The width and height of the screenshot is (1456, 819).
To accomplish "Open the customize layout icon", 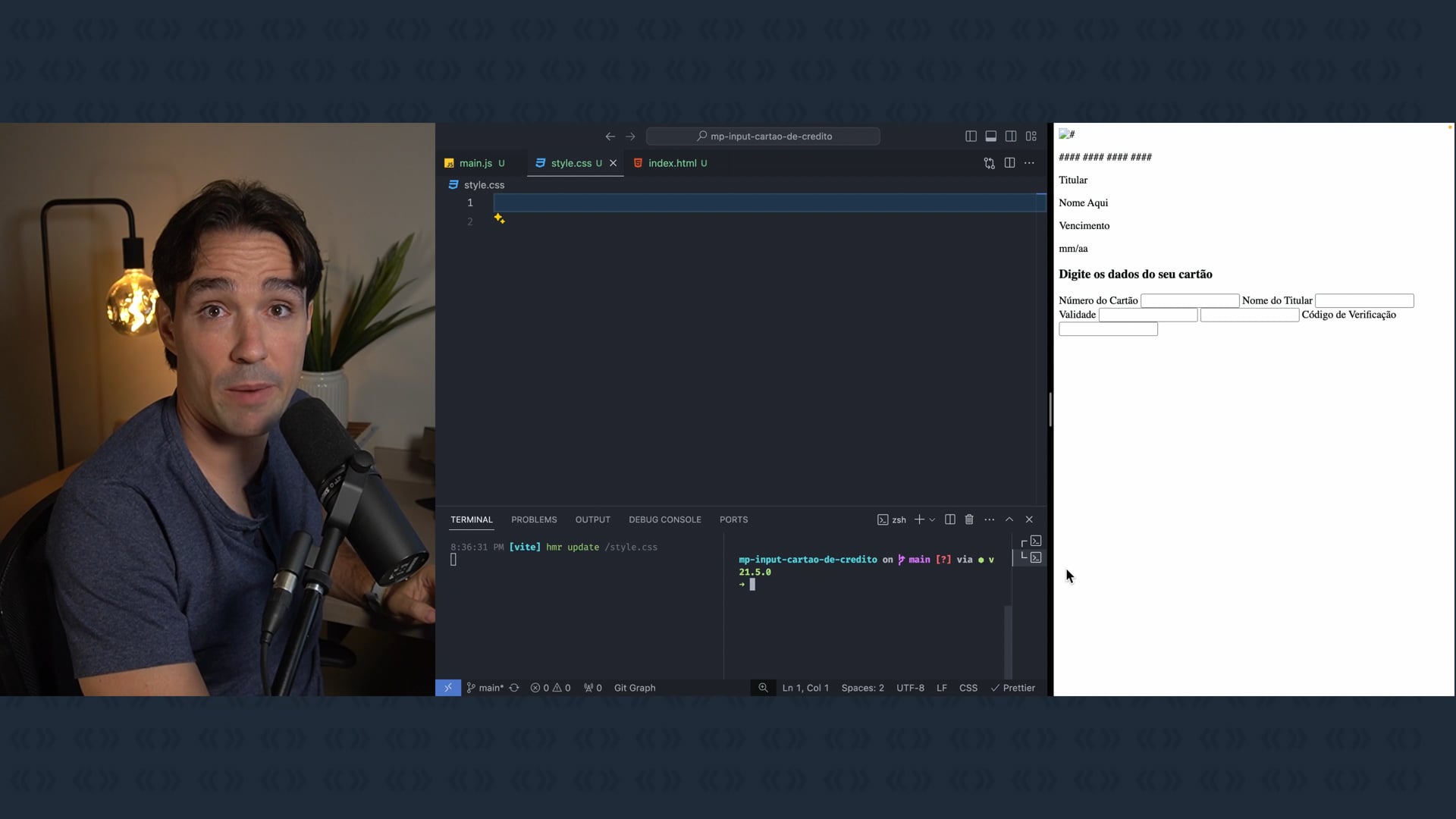I will [1031, 136].
